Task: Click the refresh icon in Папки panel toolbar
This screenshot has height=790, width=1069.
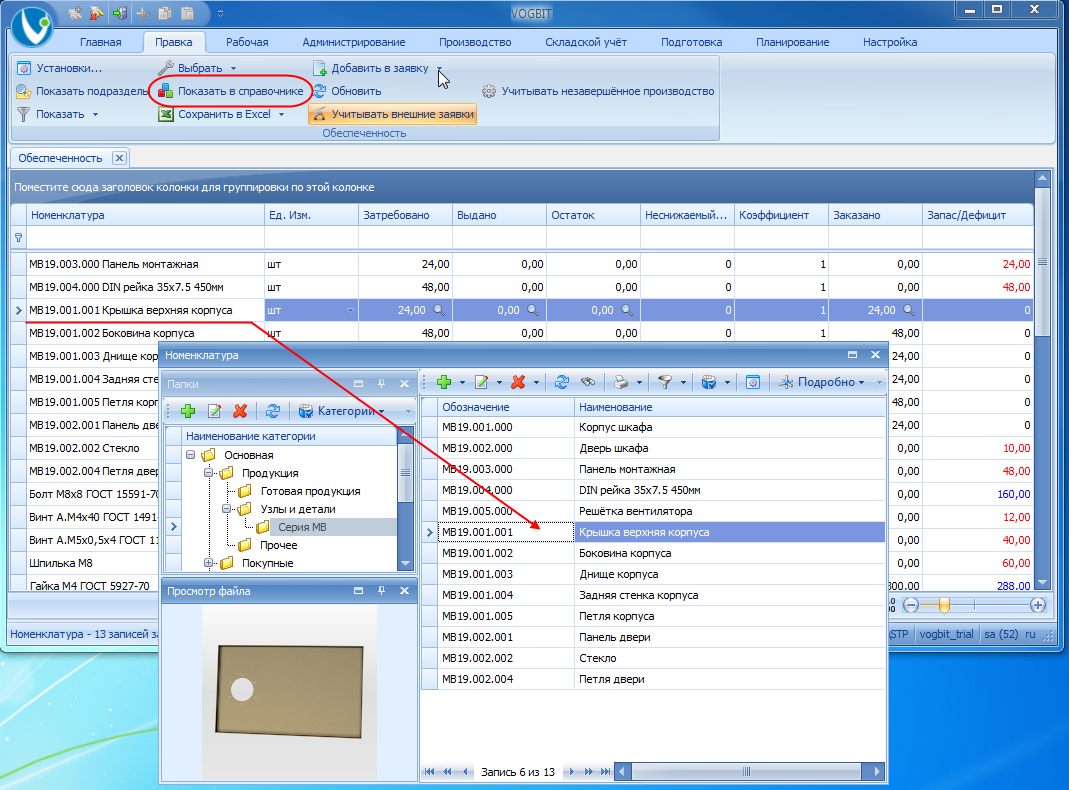Action: [273, 411]
